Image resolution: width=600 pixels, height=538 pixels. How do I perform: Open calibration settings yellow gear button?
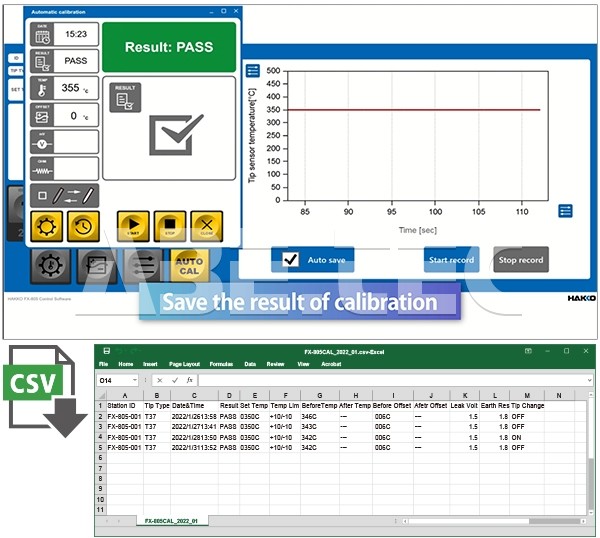47,227
